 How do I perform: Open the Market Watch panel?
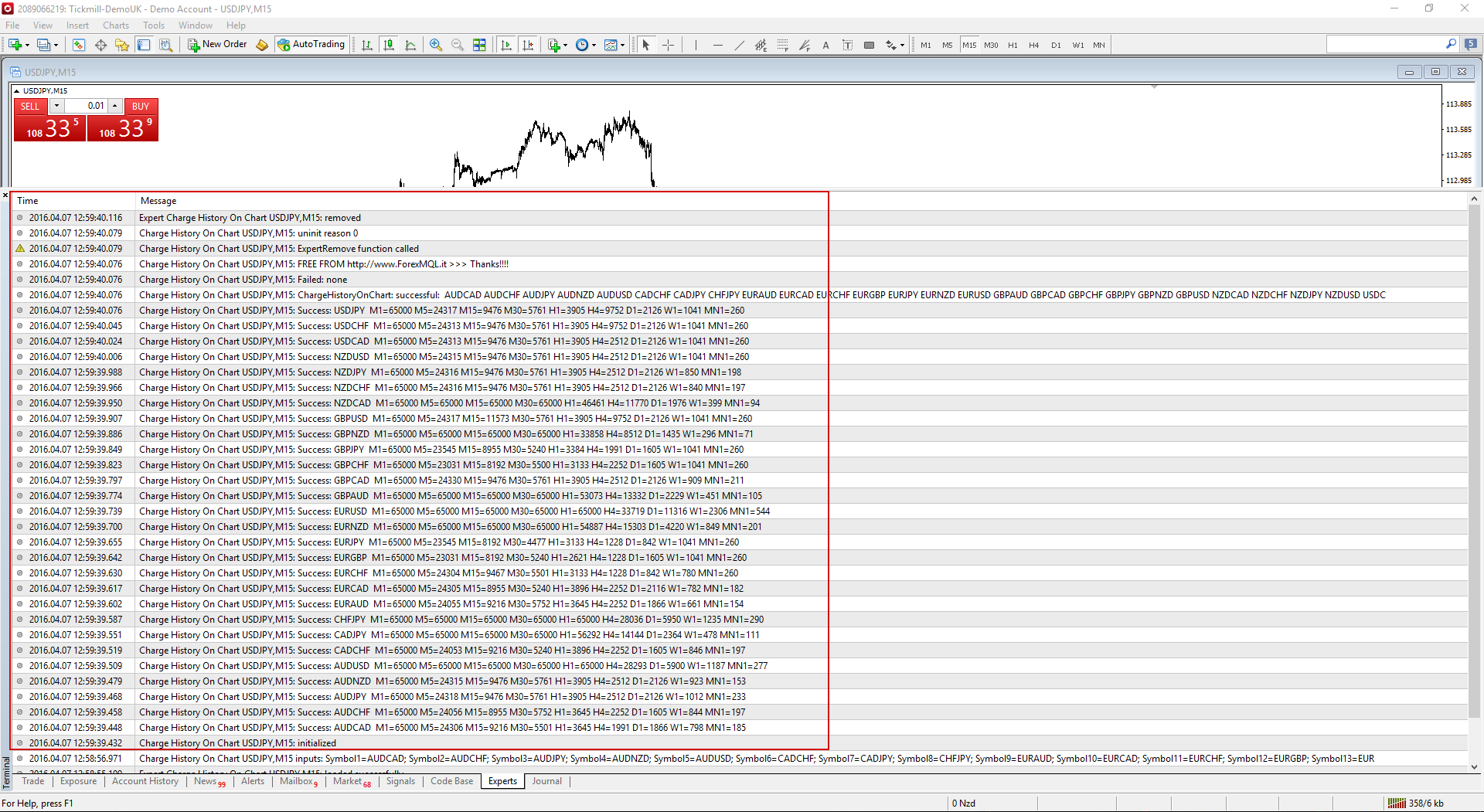click(x=79, y=45)
